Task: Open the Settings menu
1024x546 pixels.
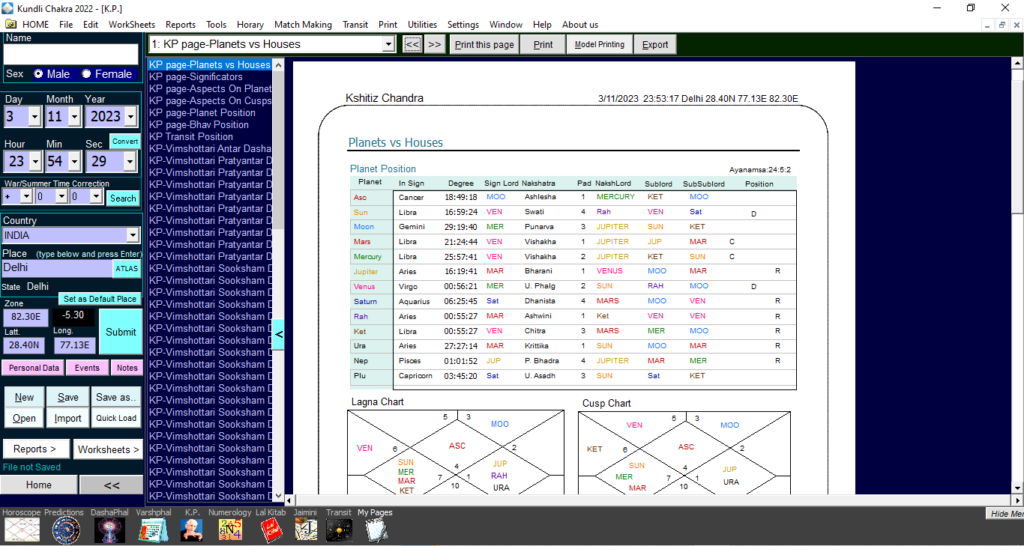Action: pyautogui.click(x=463, y=25)
